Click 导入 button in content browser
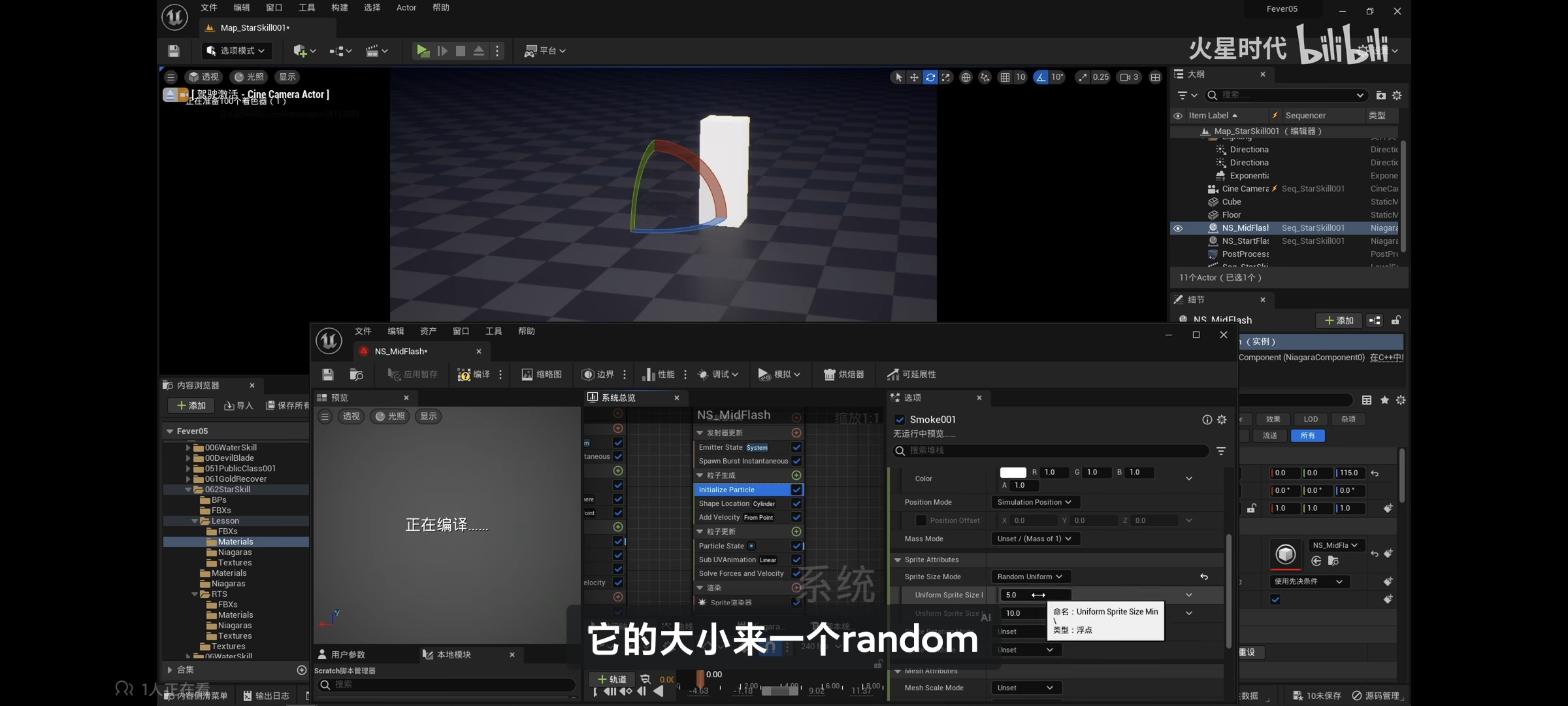 [238, 405]
